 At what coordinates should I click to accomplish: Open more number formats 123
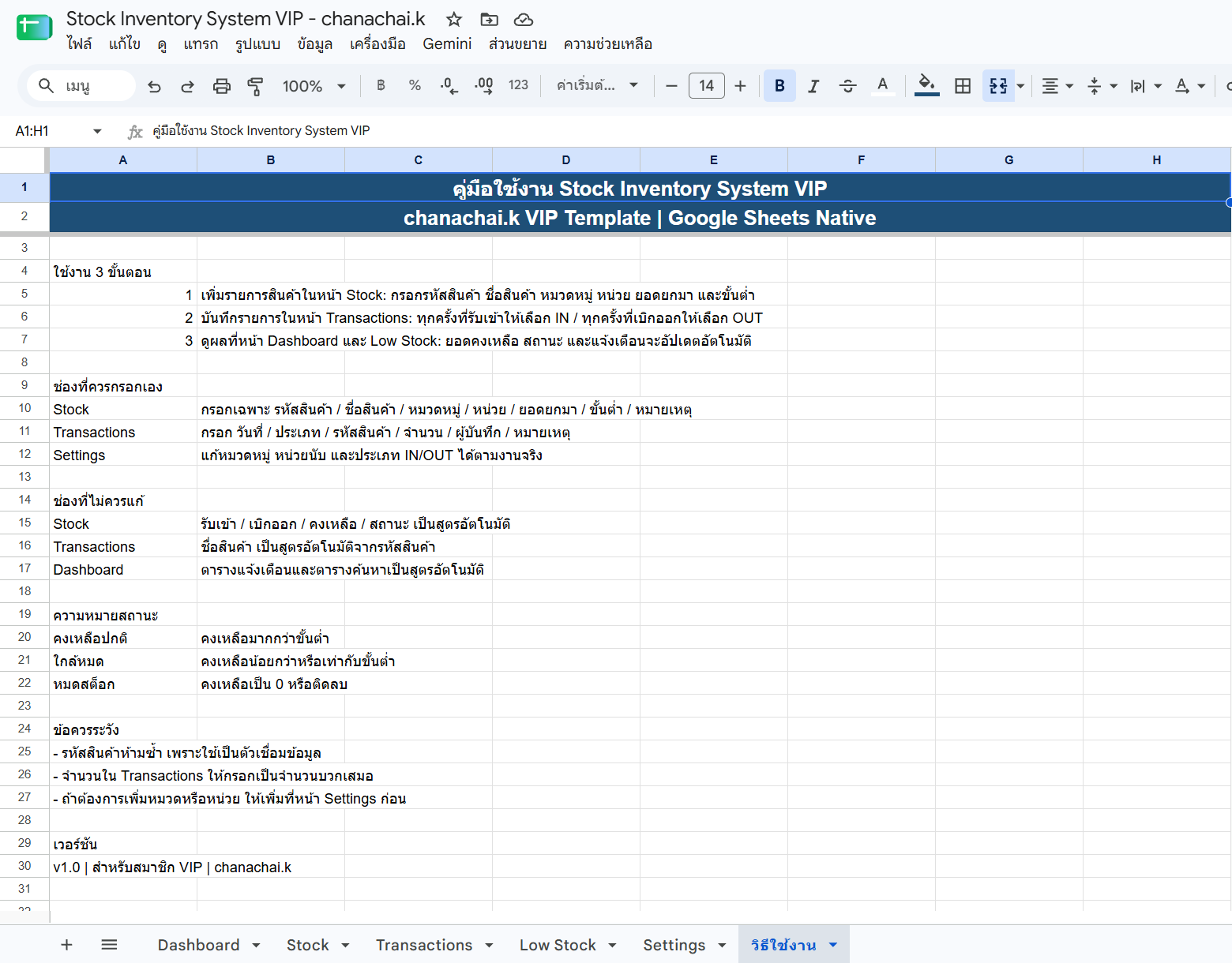coord(518,85)
